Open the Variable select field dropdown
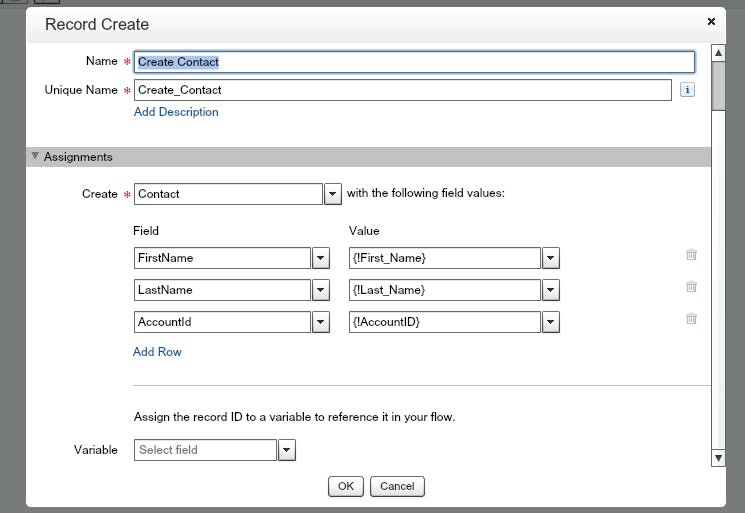 (x=286, y=450)
